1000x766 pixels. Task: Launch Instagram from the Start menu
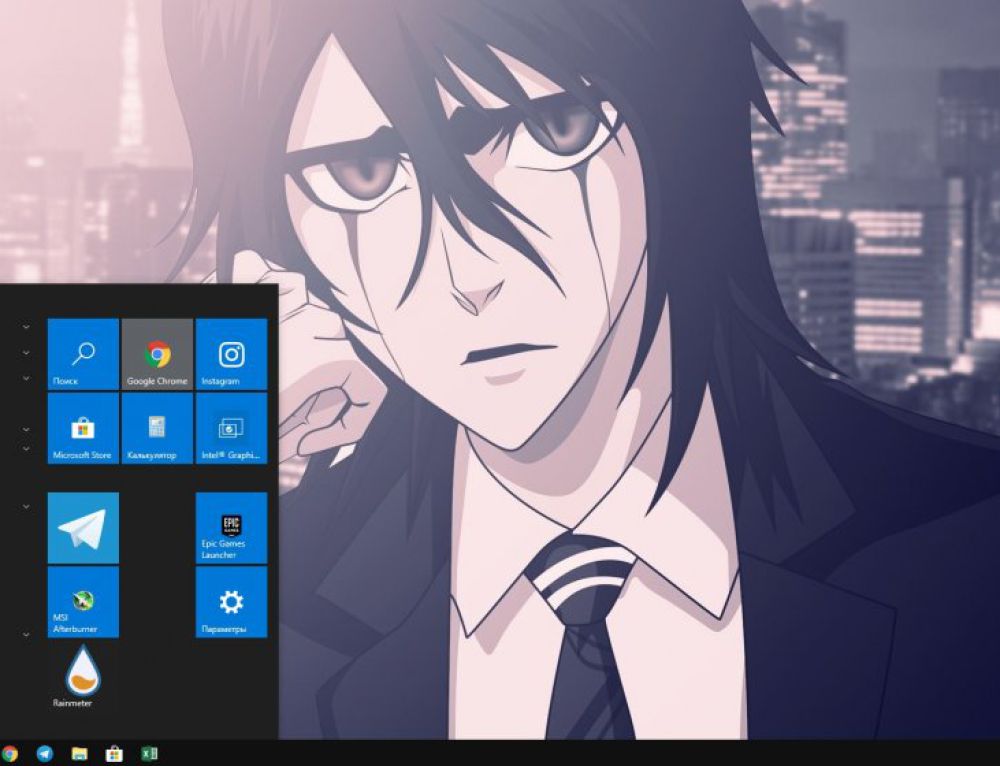click(x=230, y=353)
